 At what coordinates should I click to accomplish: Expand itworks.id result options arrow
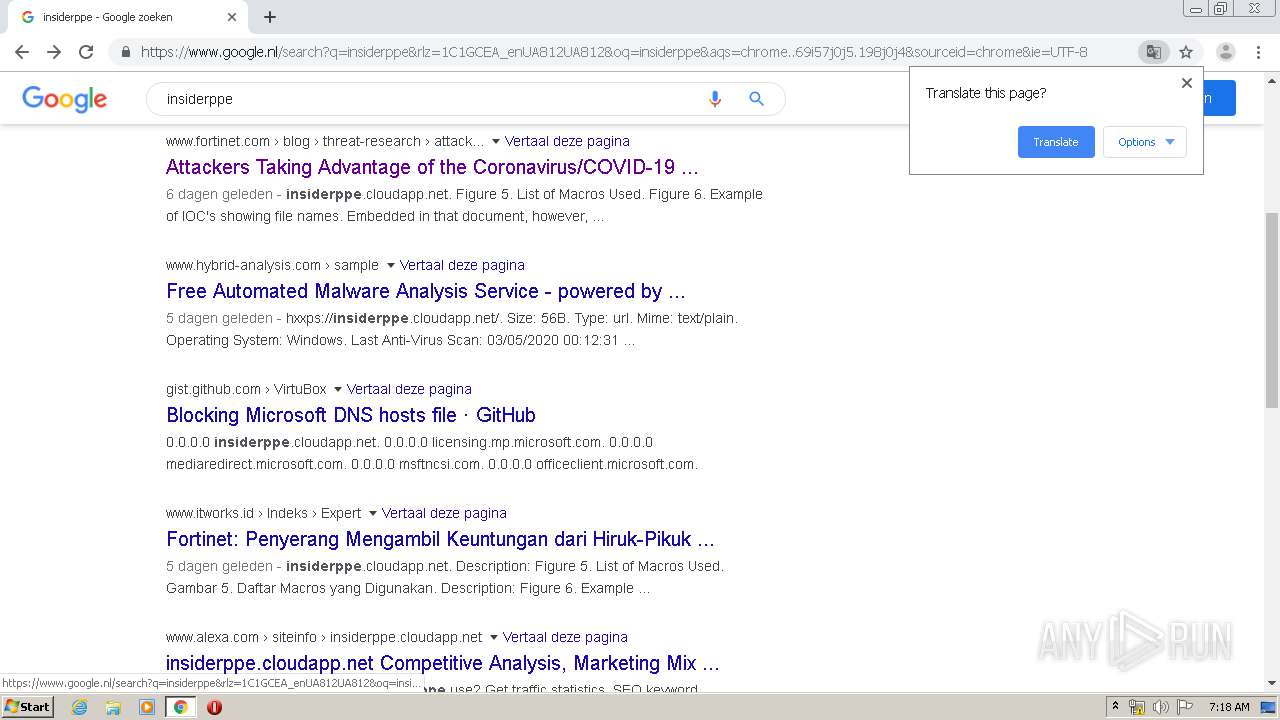point(372,514)
